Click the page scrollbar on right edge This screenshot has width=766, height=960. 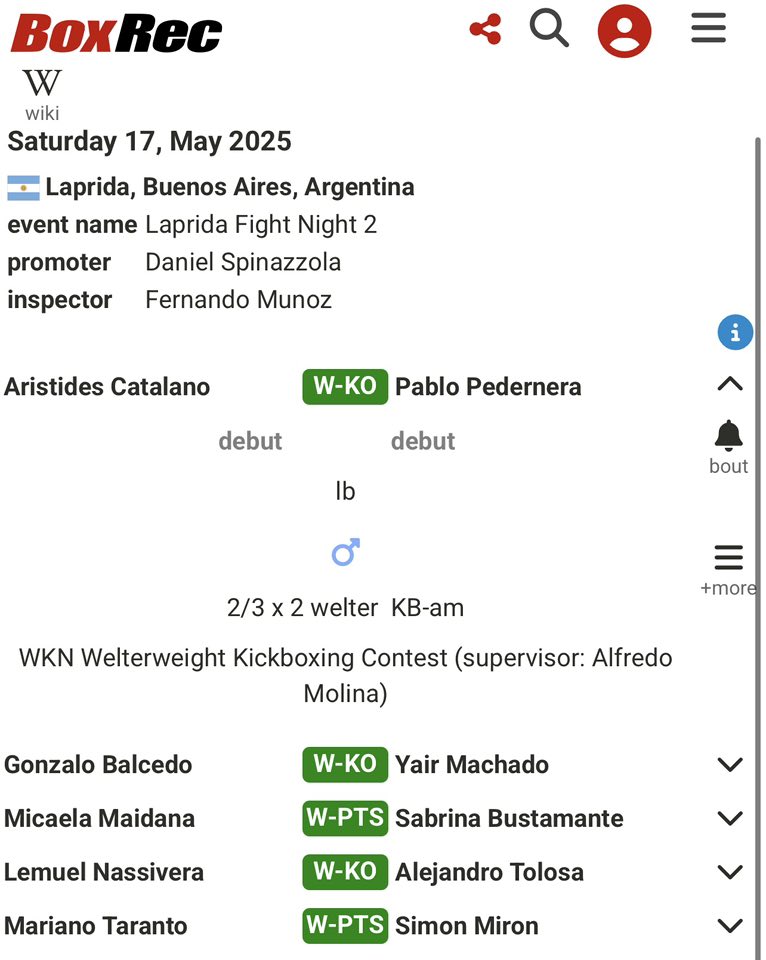(758, 545)
